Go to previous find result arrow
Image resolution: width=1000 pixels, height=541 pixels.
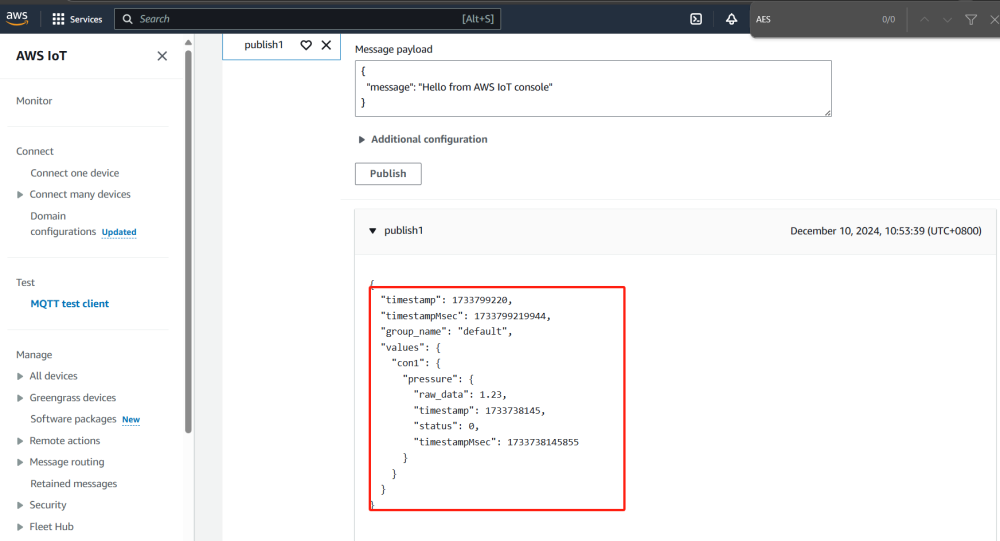click(x=924, y=19)
